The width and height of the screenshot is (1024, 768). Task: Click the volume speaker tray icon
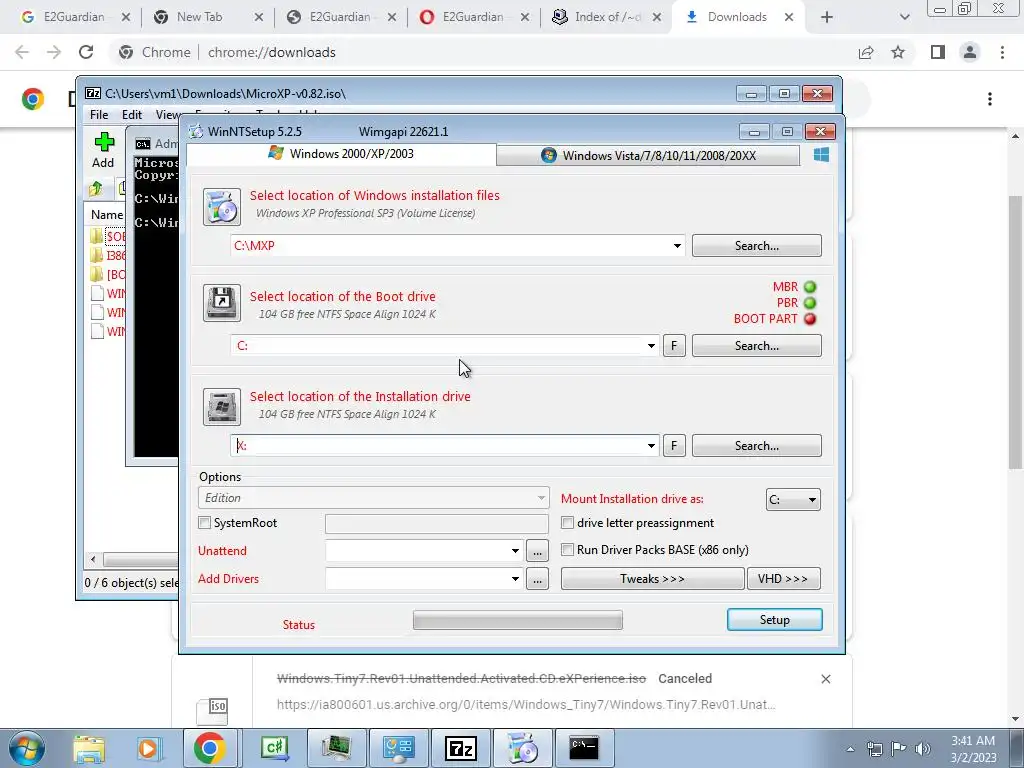(923, 749)
